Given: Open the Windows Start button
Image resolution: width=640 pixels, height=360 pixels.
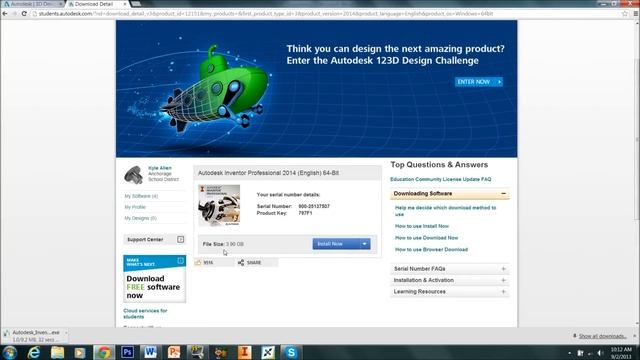Looking at the screenshot, I should pyautogui.click(x=9, y=352).
